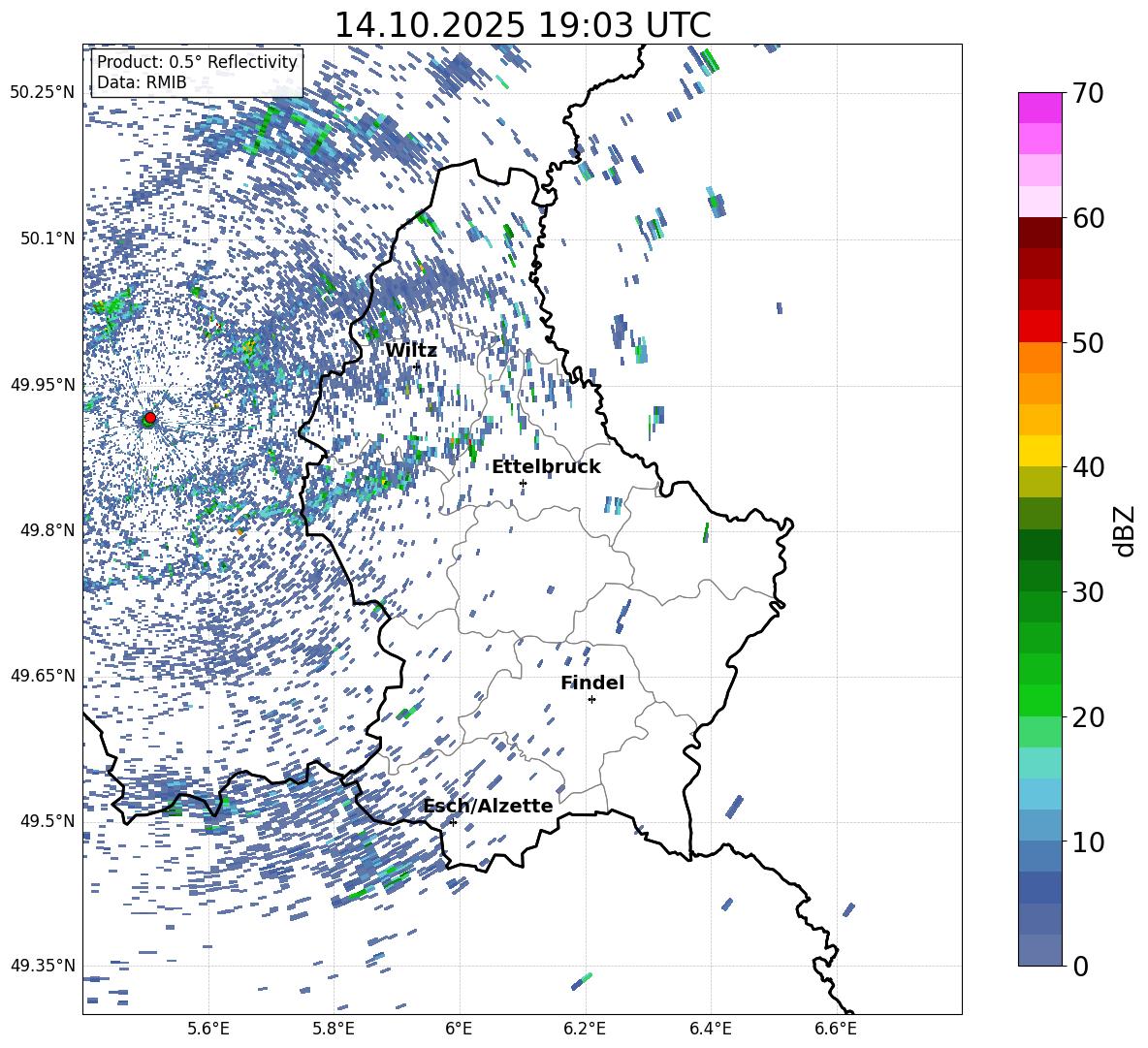
Task: Click the Ettelbruck city label
Action: click(546, 467)
